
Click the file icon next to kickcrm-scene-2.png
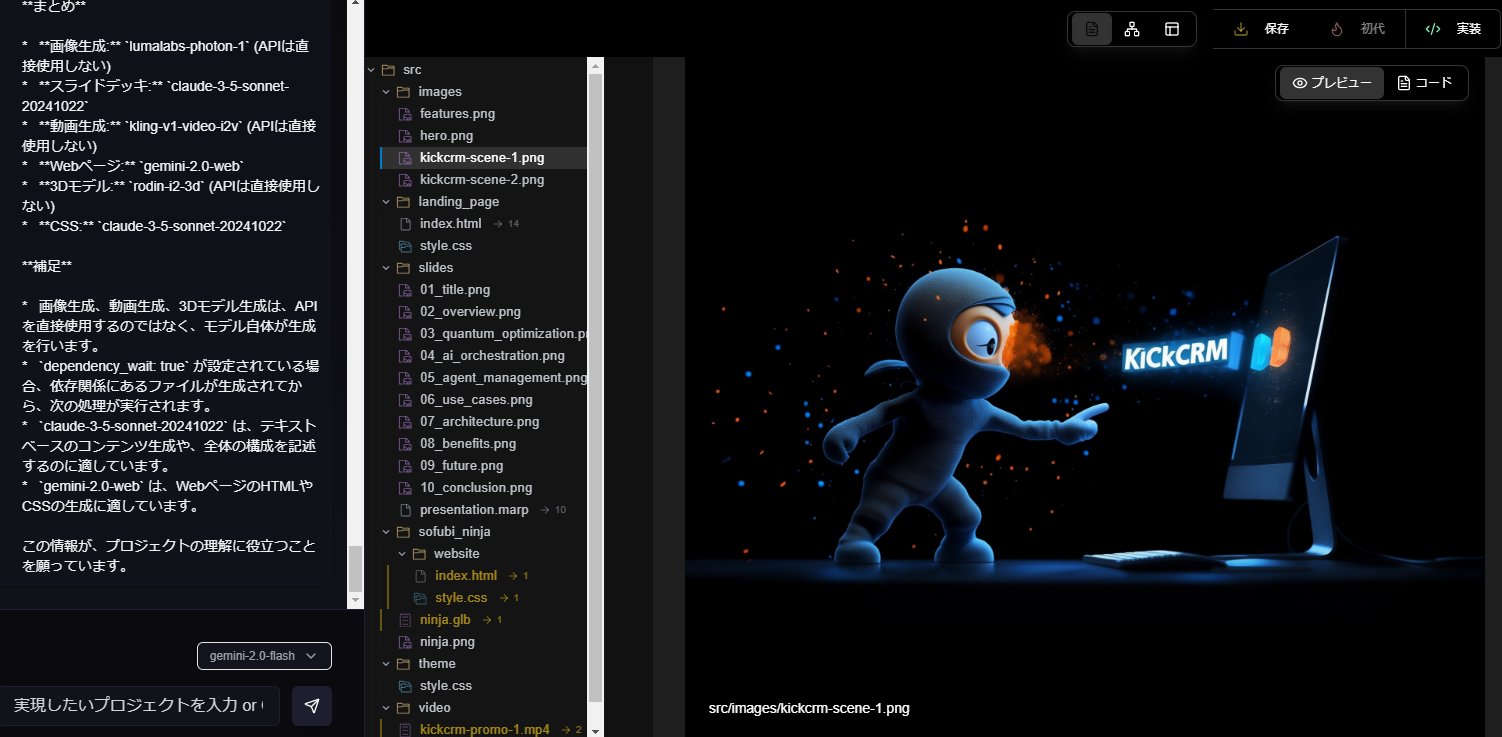pos(405,180)
